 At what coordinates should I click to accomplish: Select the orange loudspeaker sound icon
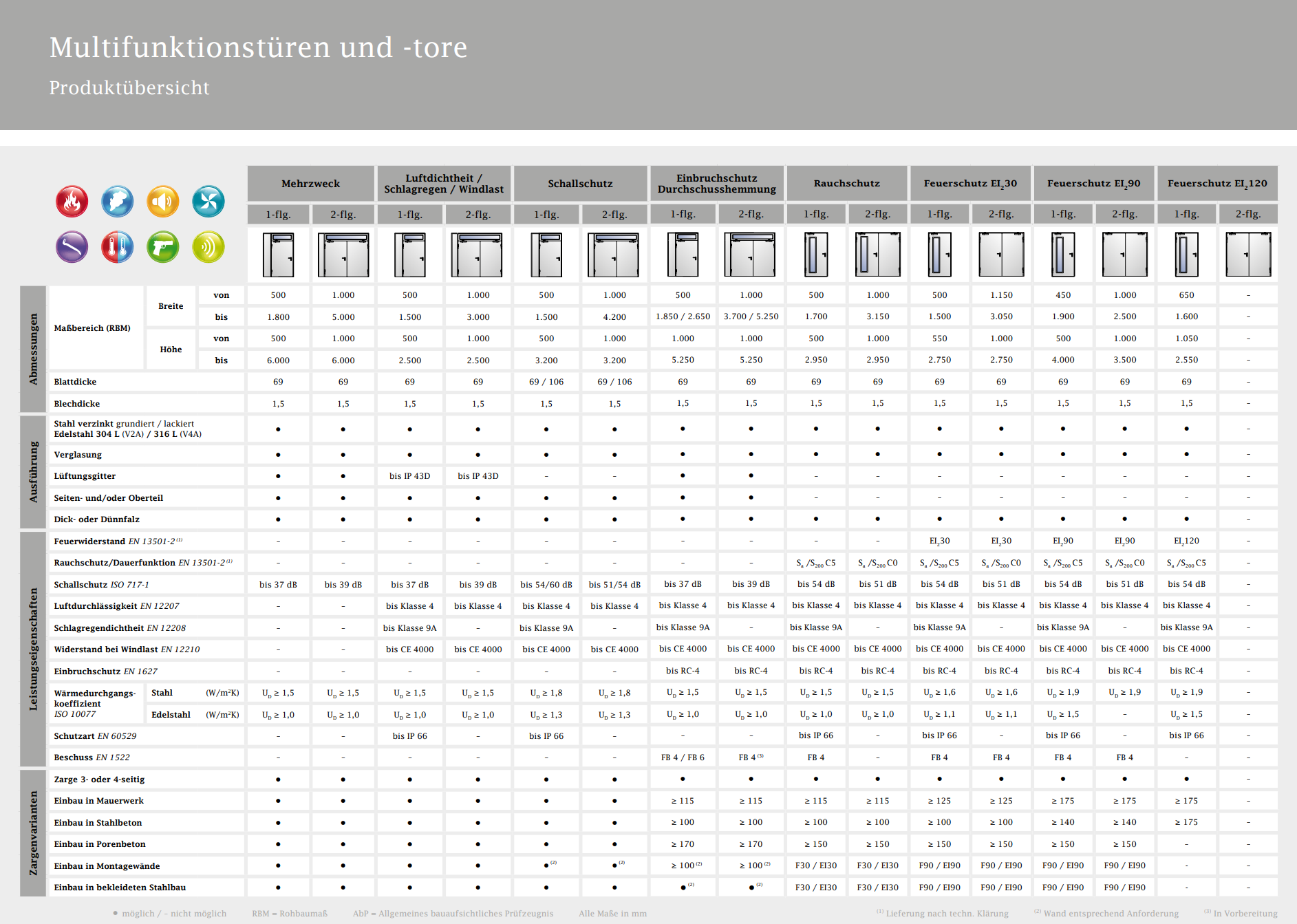(x=163, y=202)
